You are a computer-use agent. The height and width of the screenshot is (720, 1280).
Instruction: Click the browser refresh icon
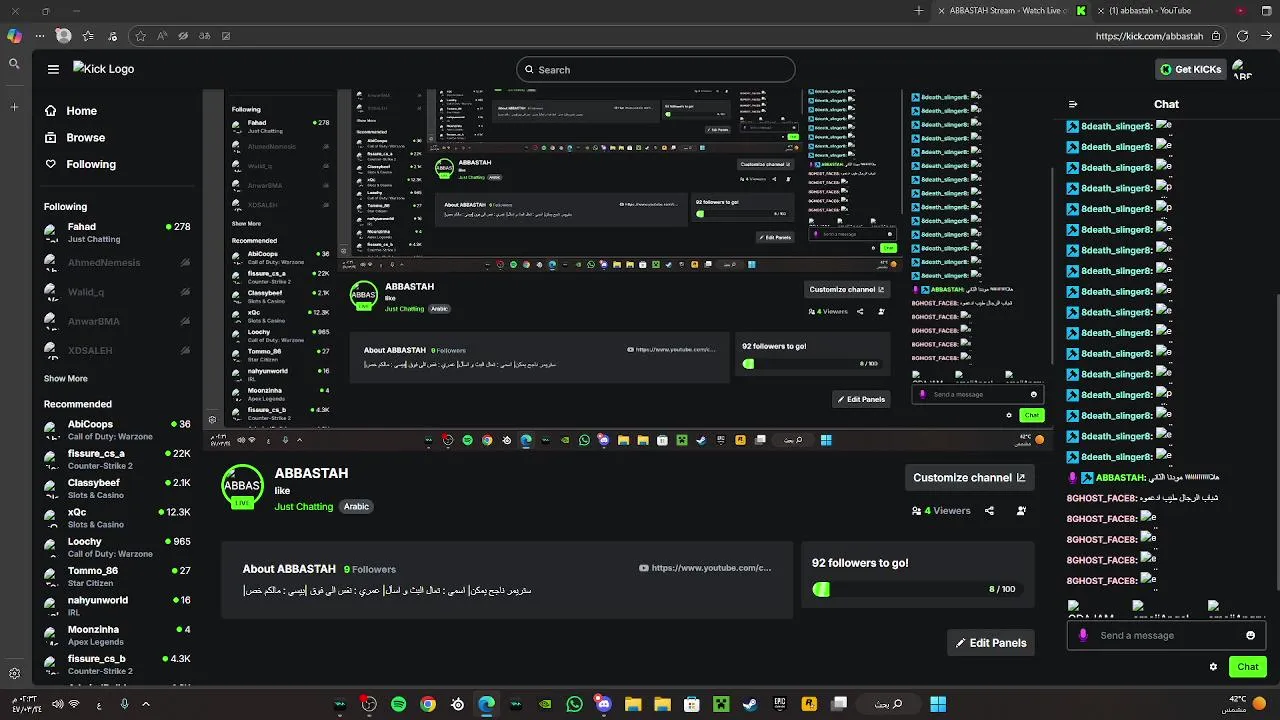[1242, 36]
